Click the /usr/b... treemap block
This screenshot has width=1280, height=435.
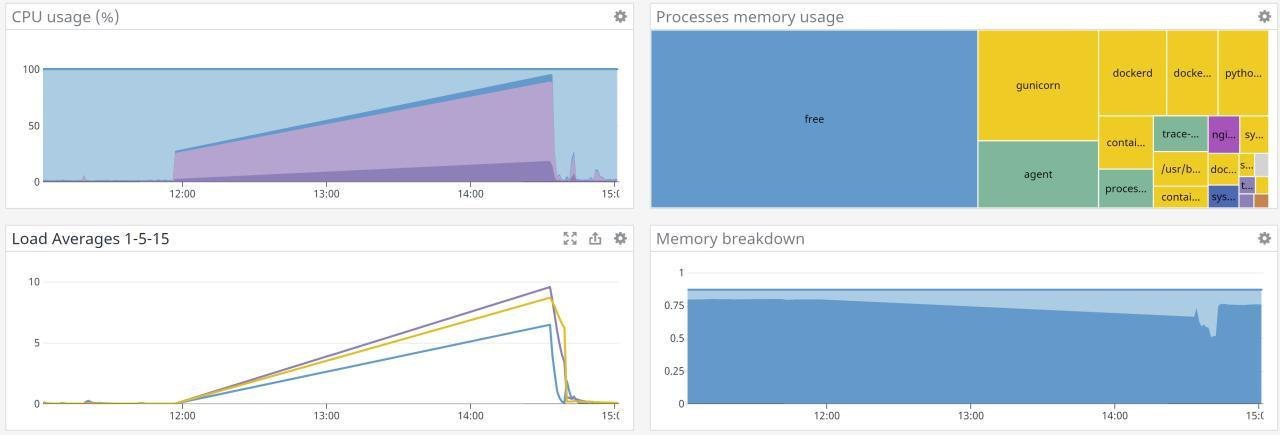(1180, 169)
